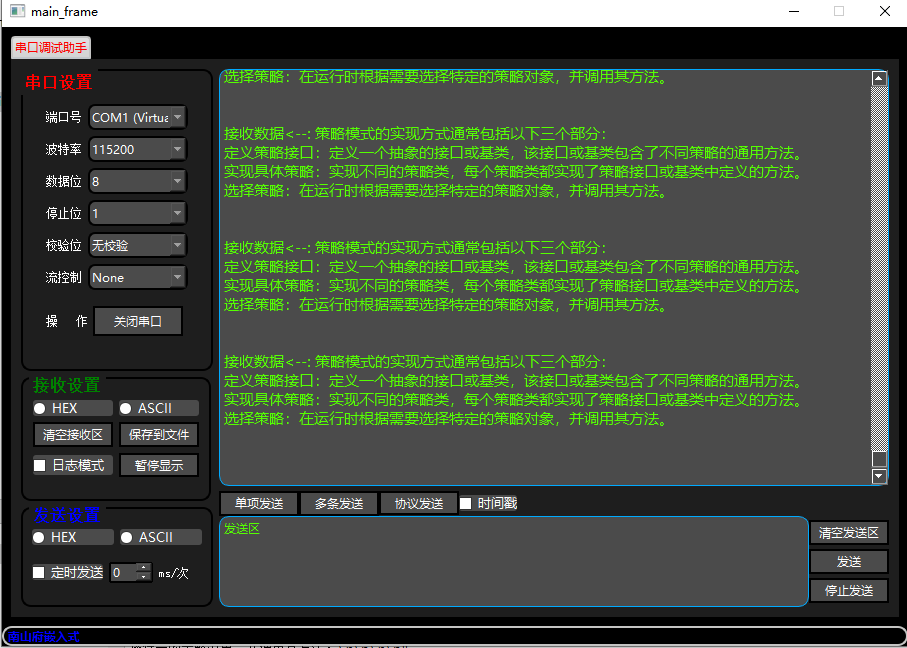Open the 数据位 dropdown
This screenshot has height=648, width=907.
coord(137,181)
